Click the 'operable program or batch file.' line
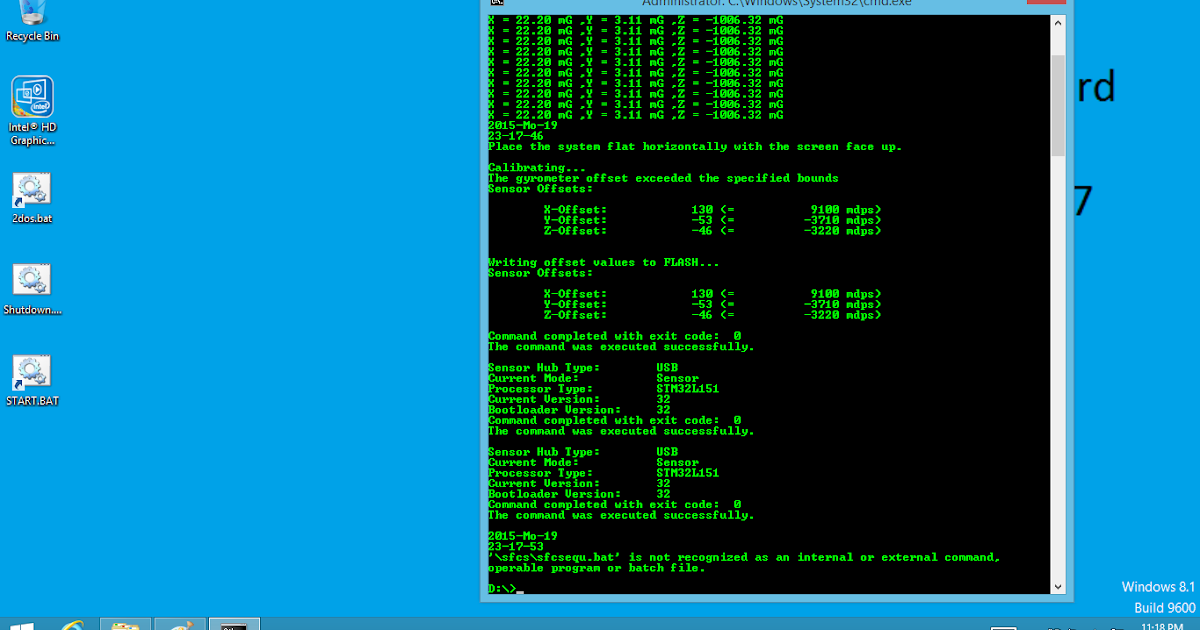Image resolution: width=1200 pixels, height=630 pixels. (596, 567)
